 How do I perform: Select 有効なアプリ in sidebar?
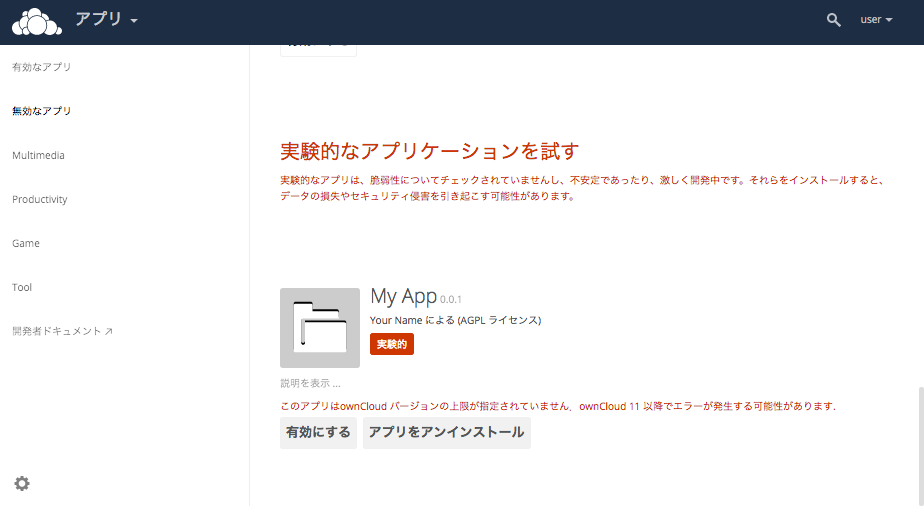tap(41, 67)
